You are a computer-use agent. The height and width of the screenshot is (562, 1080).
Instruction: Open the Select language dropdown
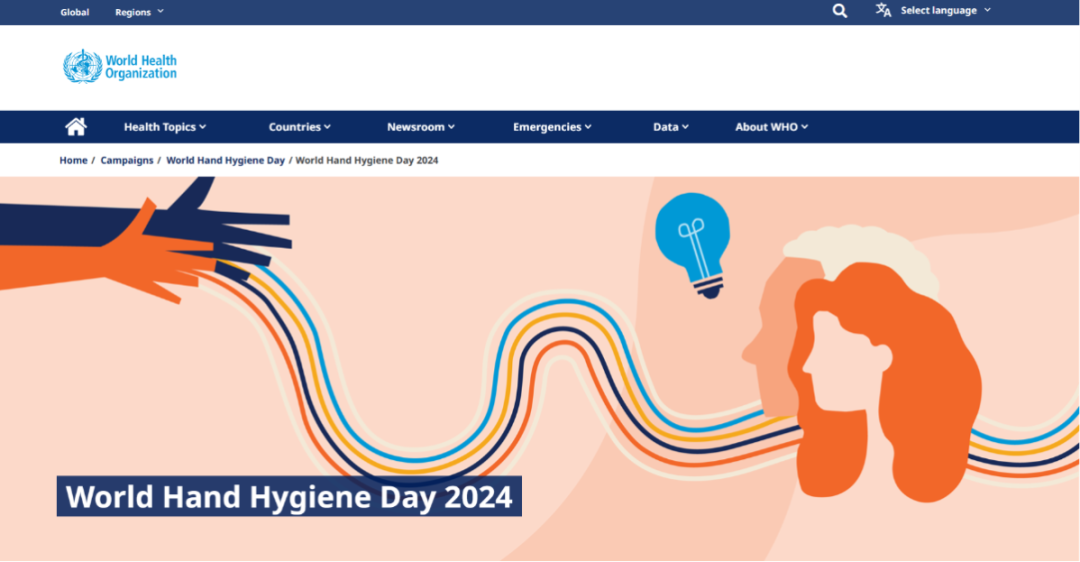[945, 10]
